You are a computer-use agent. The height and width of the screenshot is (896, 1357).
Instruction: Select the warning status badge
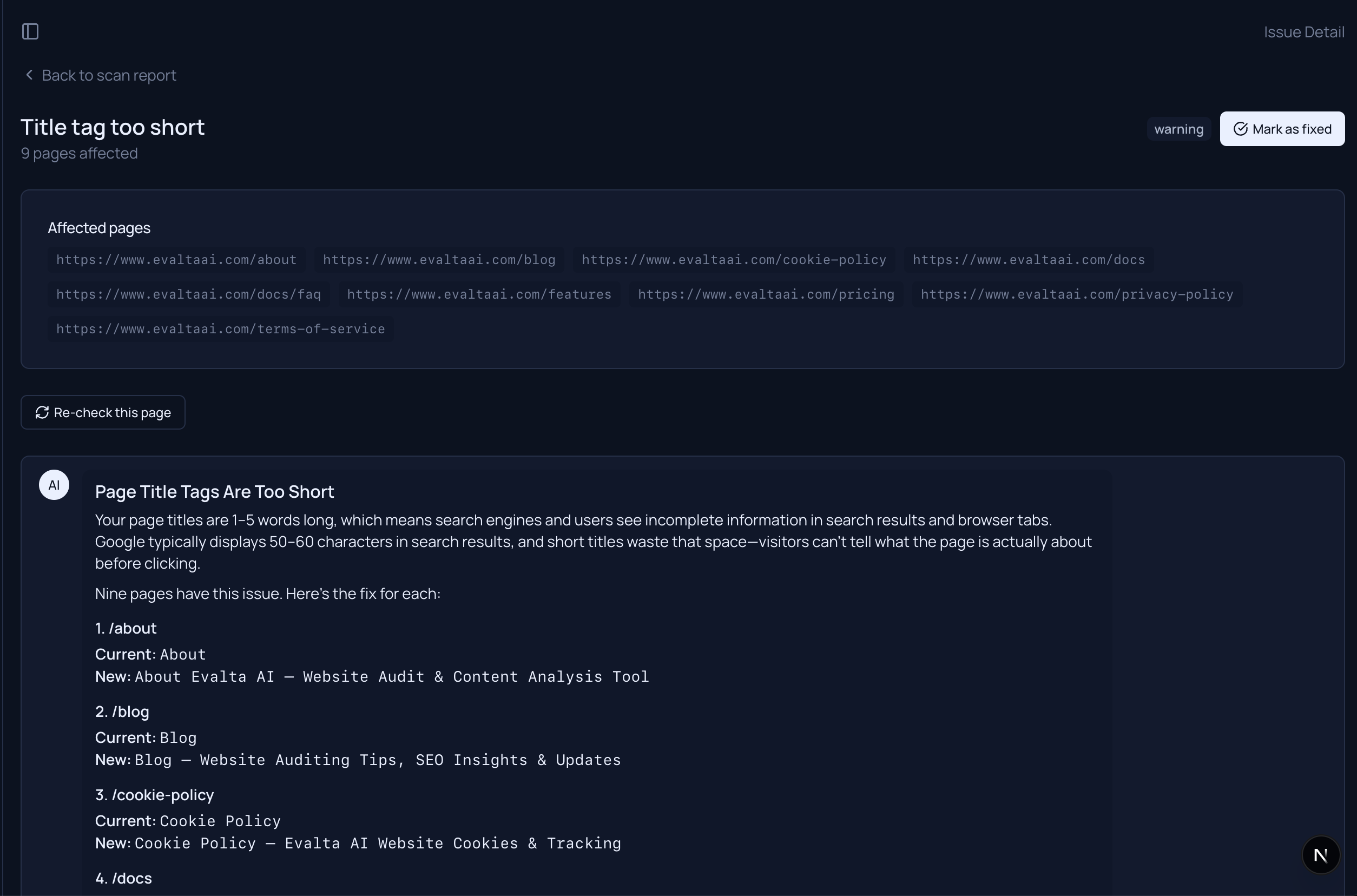tap(1178, 129)
